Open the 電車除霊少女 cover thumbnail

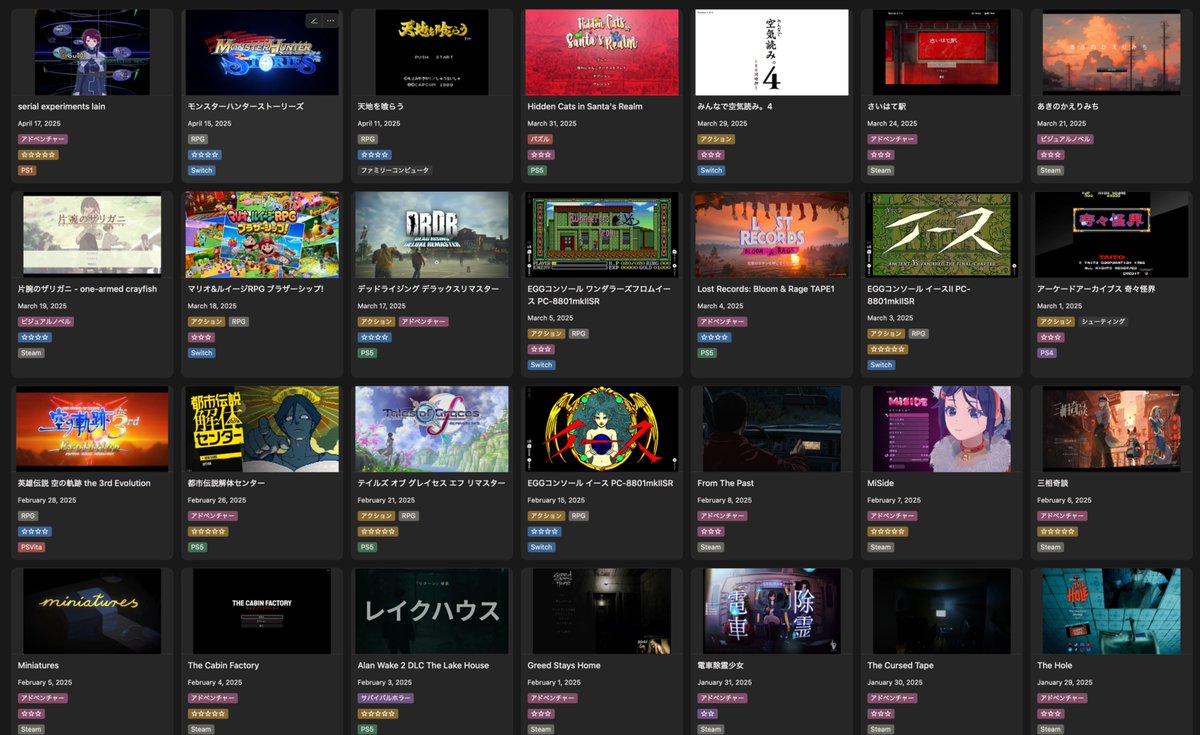[772, 611]
